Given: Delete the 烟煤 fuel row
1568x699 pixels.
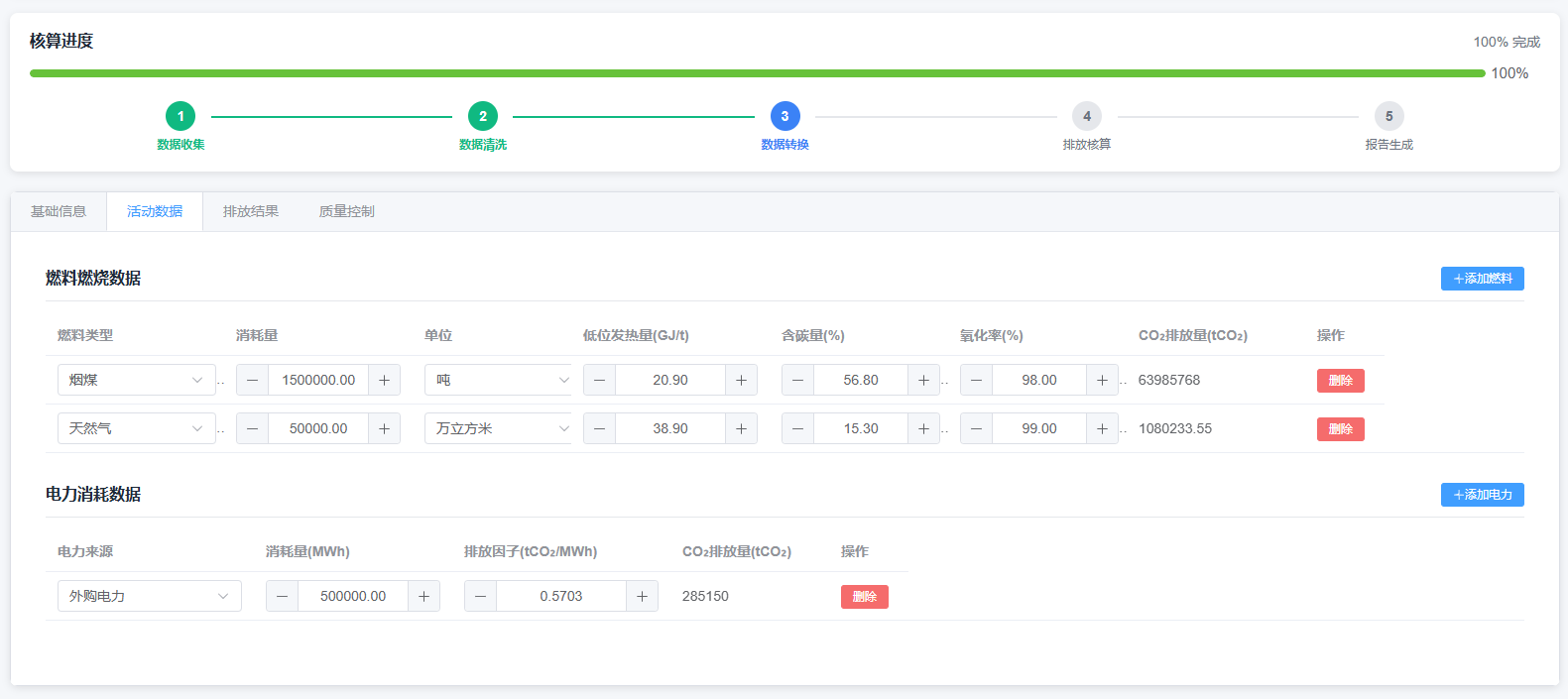Looking at the screenshot, I should coord(1341,381).
